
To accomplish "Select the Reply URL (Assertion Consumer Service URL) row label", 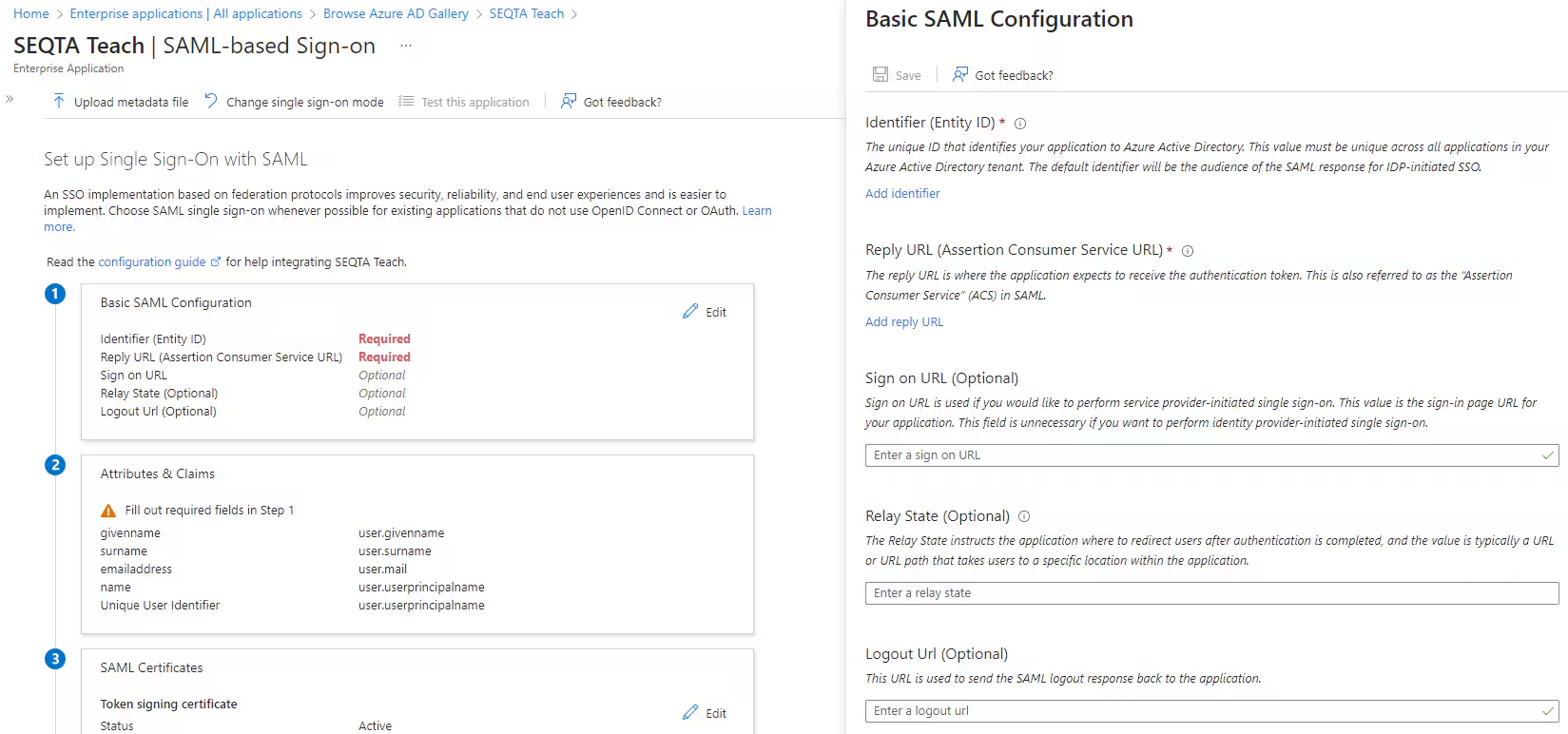I will [222, 357].
